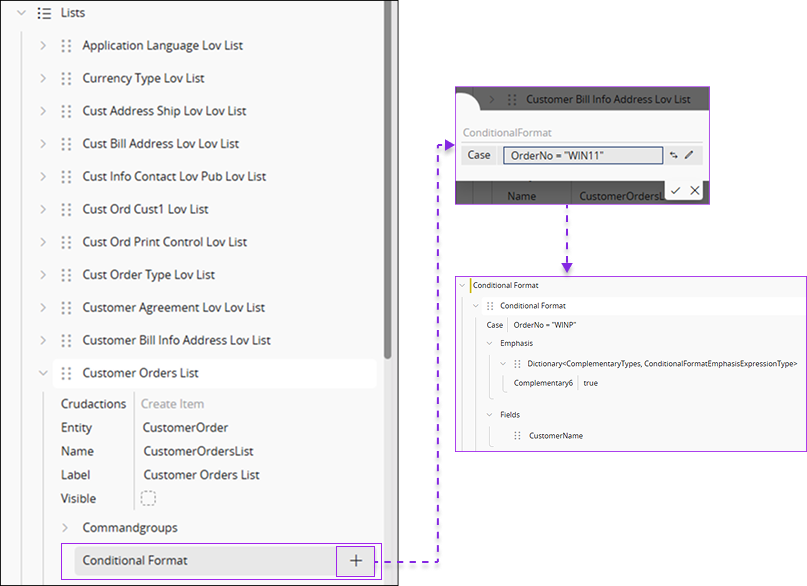Click the drag handle beside Application Language Lov List
The image size is (807, 586).
[x=65, y=45]
